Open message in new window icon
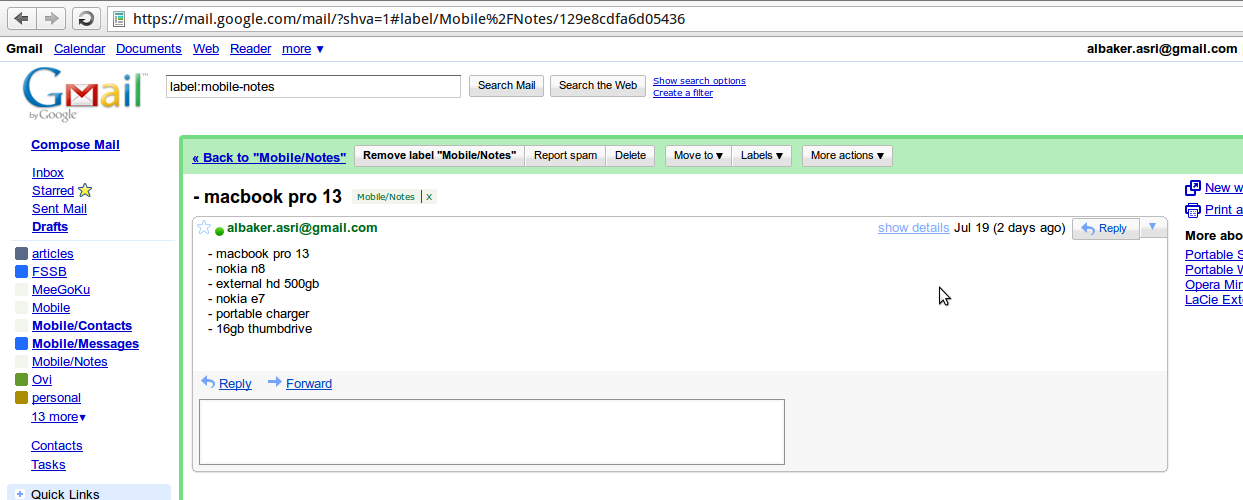This screenshot has height=500, width=1243. [1192, 188]
